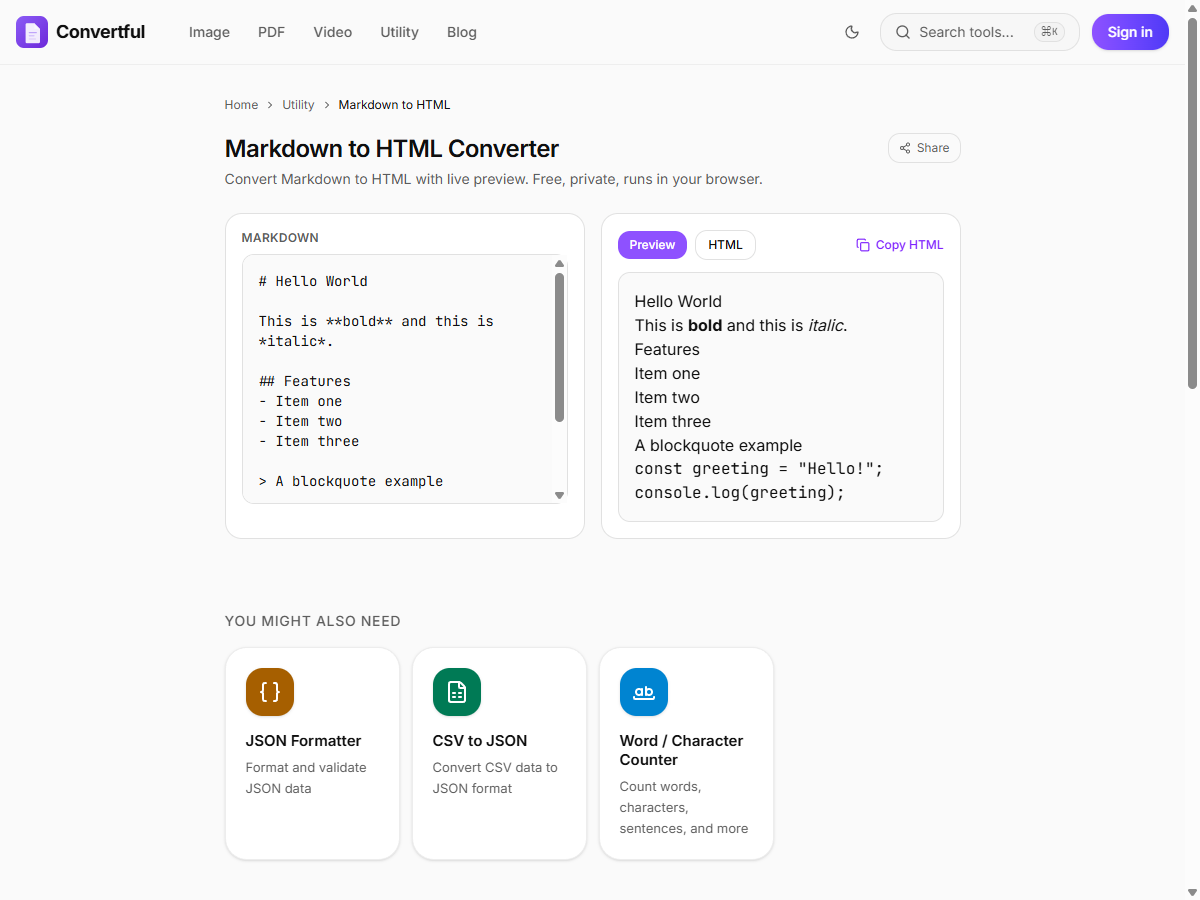This screenshot has height=900, width=1200.
Task: Open the PDF menu
Action: [271, 32]
